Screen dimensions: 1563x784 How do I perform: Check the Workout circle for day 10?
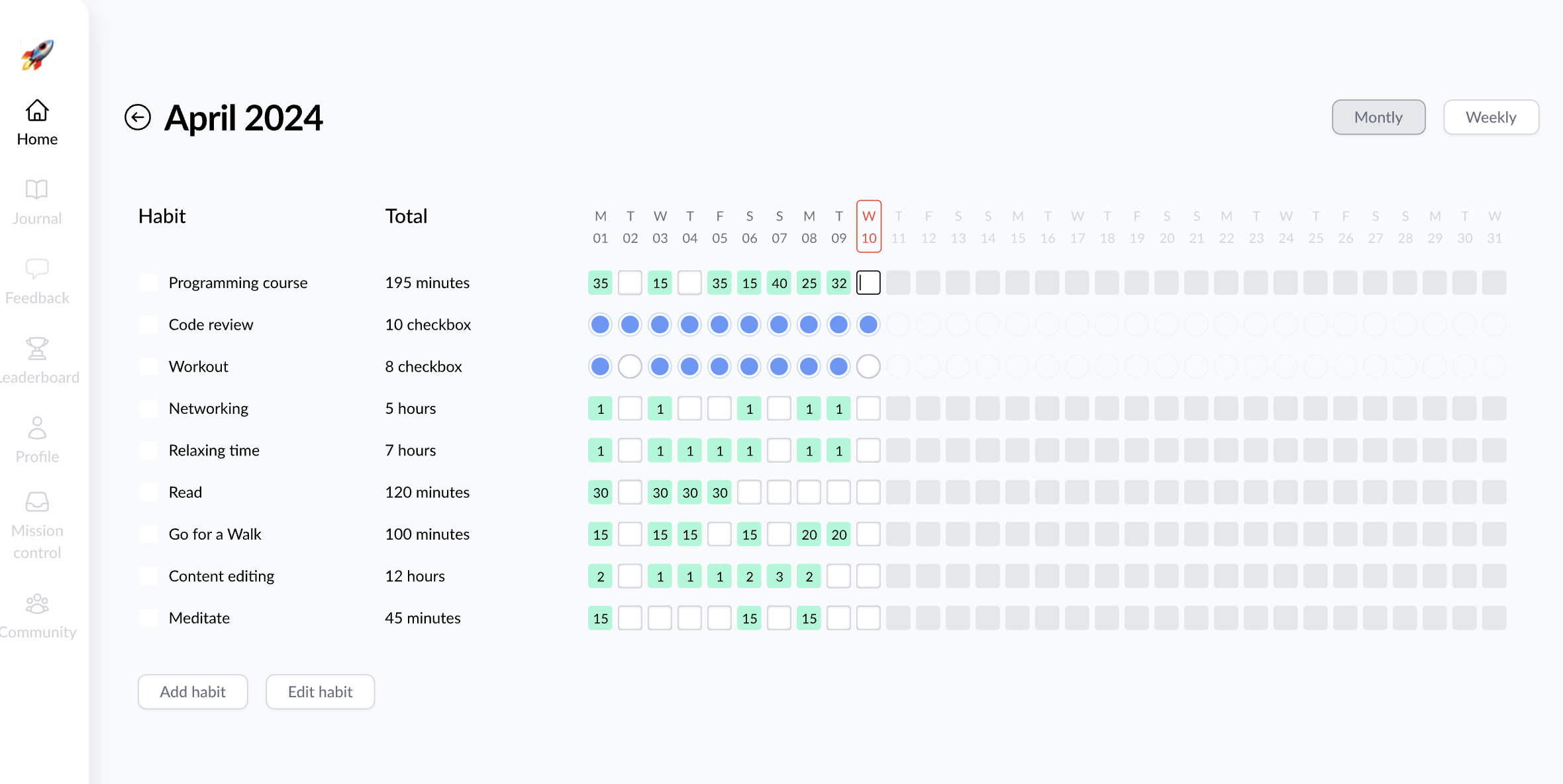click(x=868, y=366)
